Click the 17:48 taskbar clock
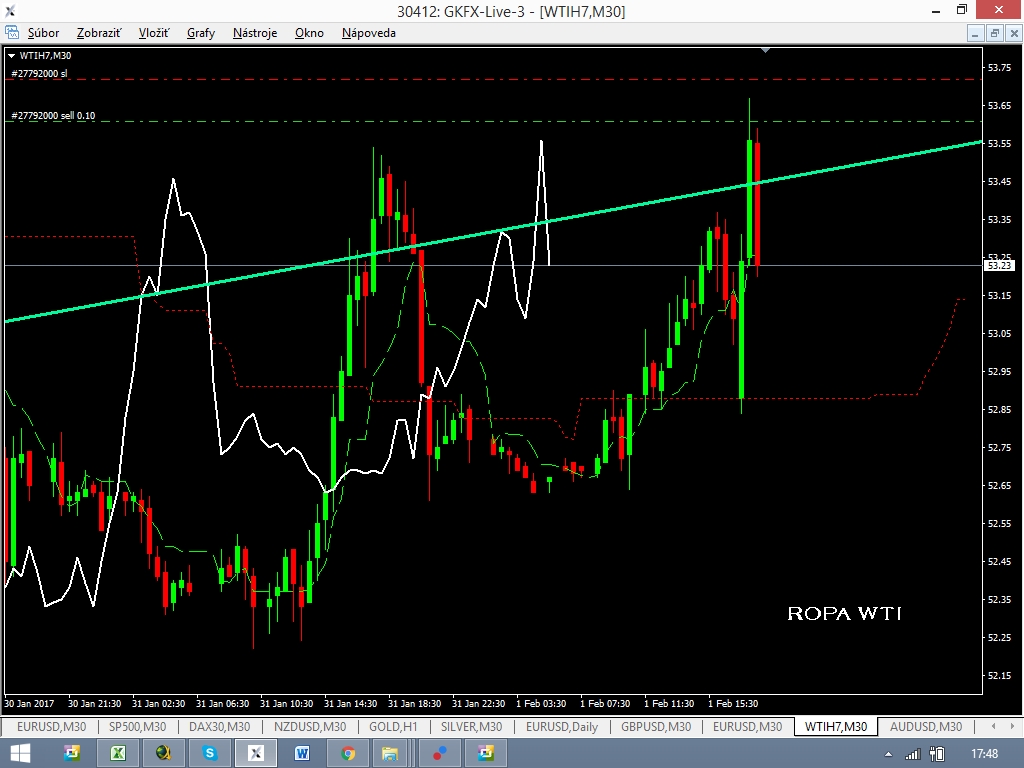Viewport: 1024px width, 768px height. [984, 754]
